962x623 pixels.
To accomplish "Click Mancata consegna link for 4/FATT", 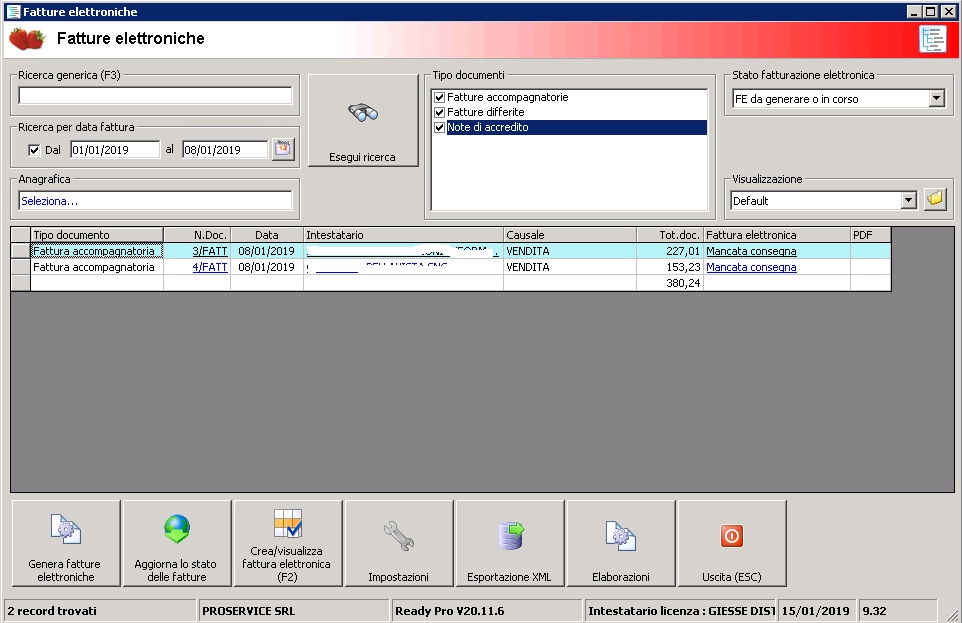I will [751, 267].
